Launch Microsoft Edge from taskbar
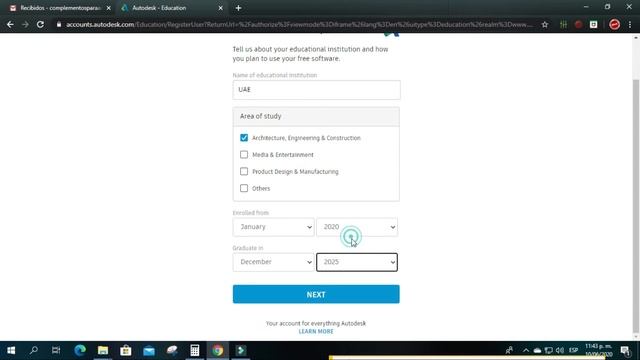This screenshot has width=640, height=360. pyautogui.click(x=80, y=350)
